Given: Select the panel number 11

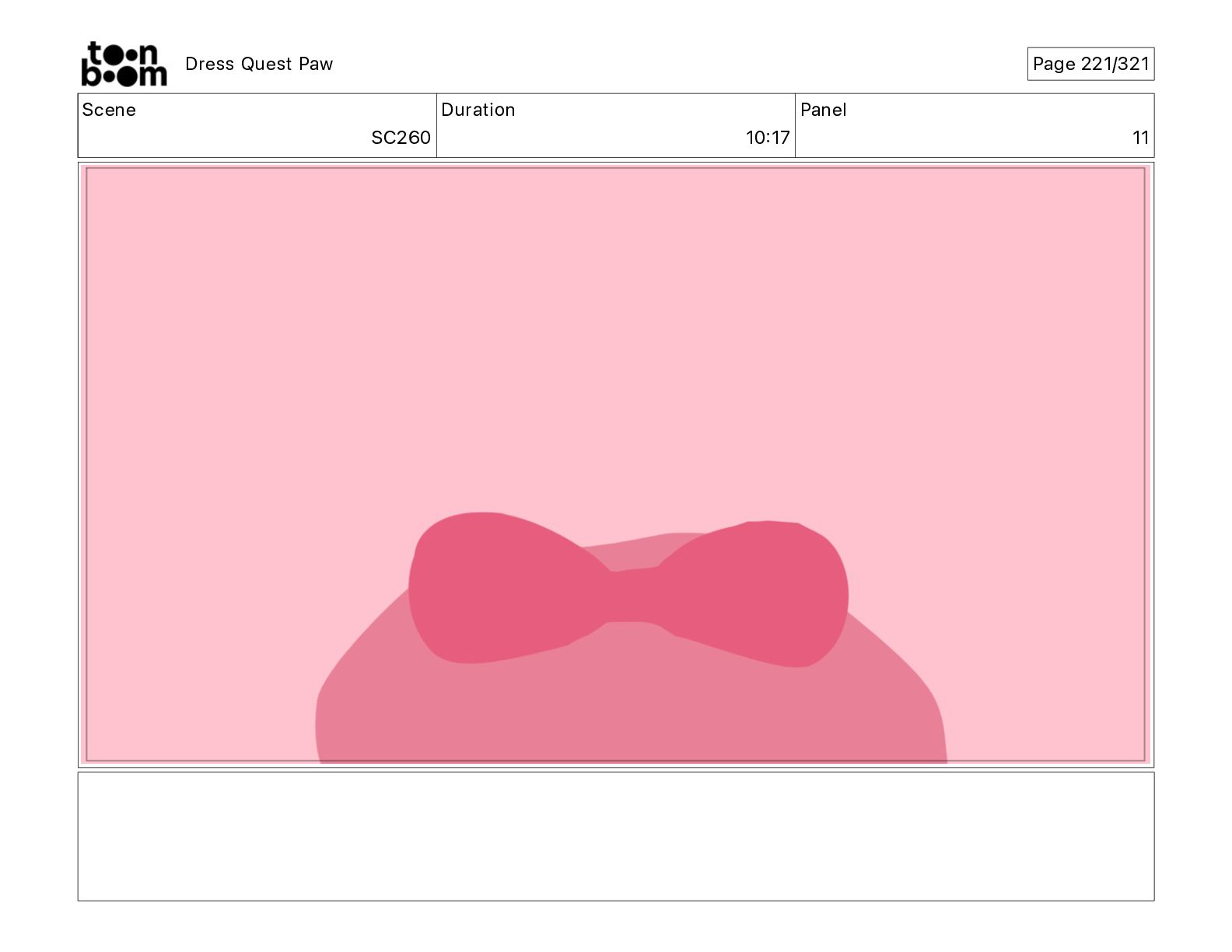Looking at the screenshot, I should [1140, 138].
